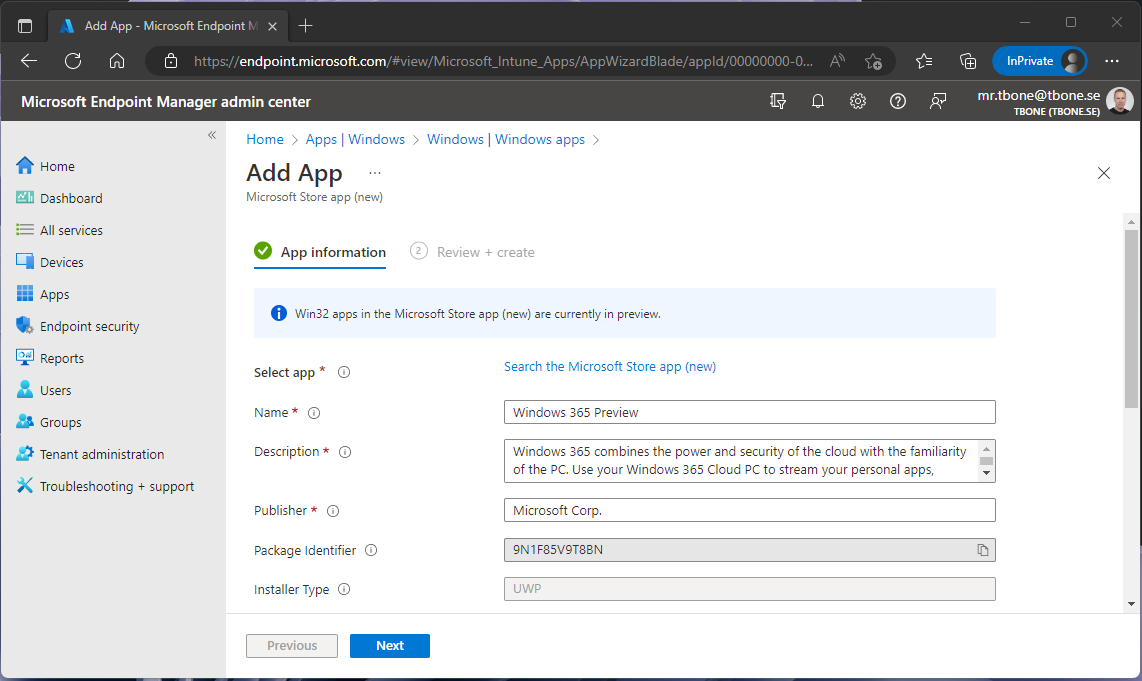This screenshot has width=1142, height=681.
Task: Open the Users section
Action: pos(53,389)
